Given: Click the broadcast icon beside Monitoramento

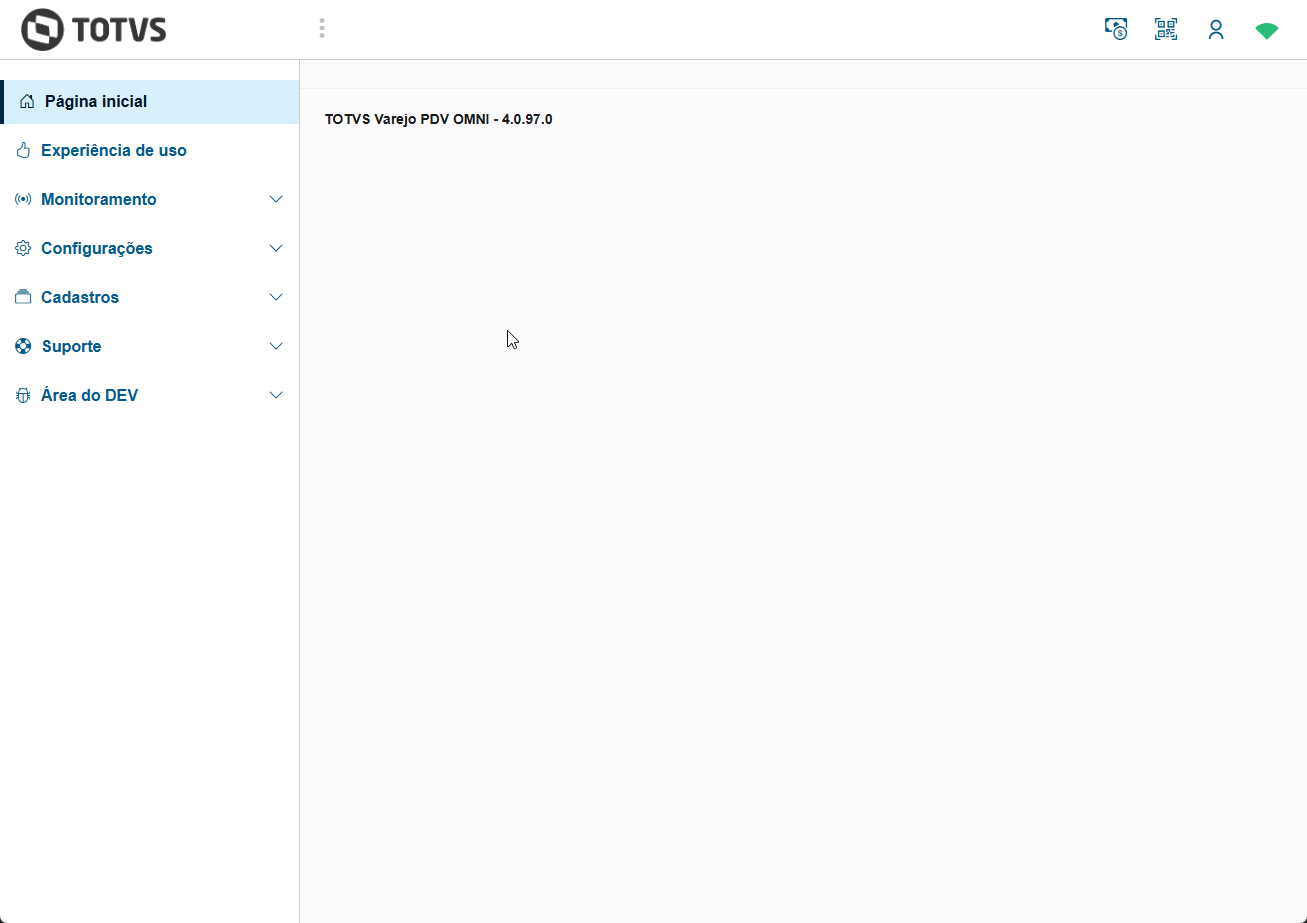Looking at the screenshot, I should (x=23, y=199).
